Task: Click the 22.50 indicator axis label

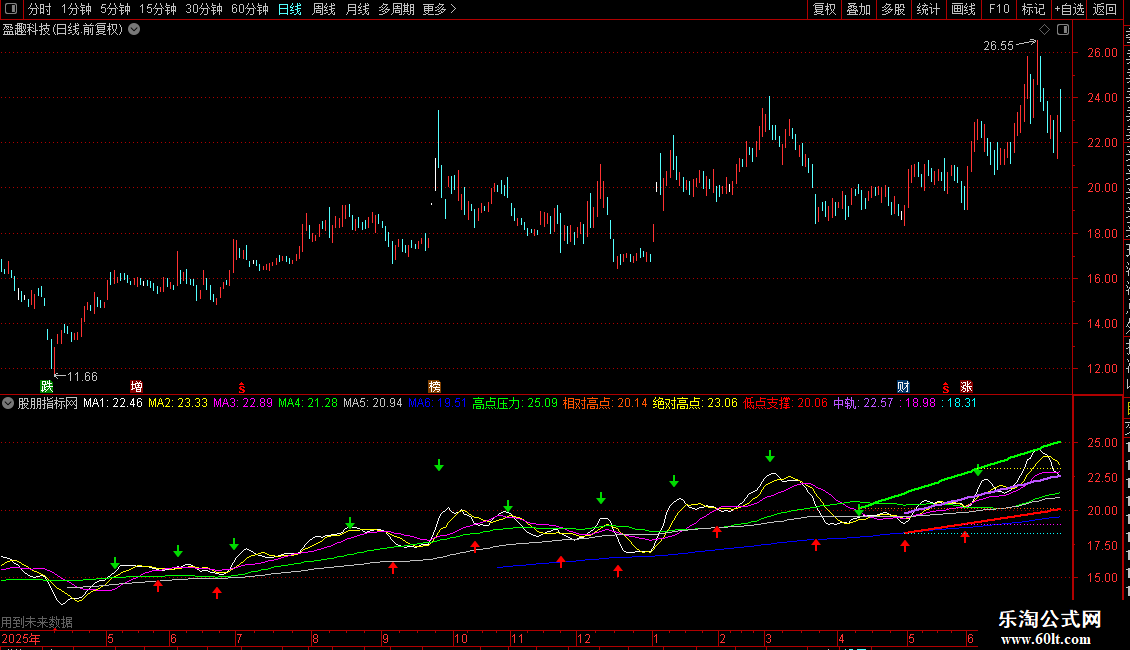Action: coord(1103,478)
